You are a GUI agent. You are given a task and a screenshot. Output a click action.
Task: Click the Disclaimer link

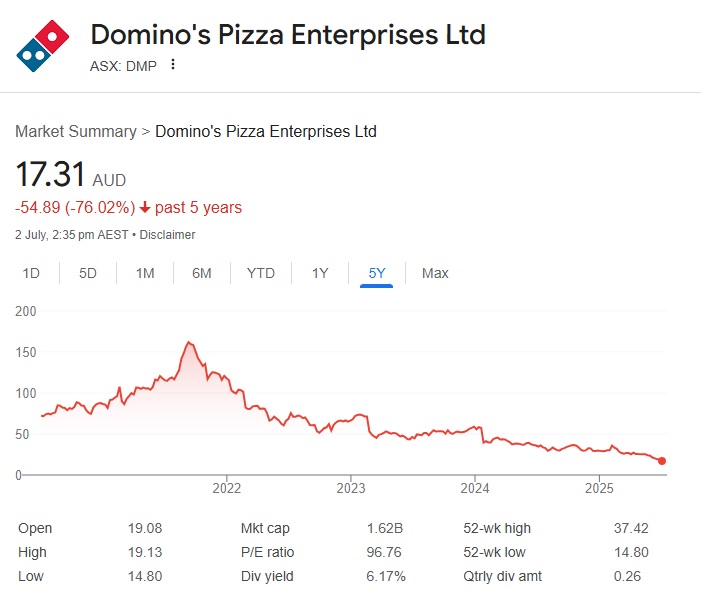167,235
